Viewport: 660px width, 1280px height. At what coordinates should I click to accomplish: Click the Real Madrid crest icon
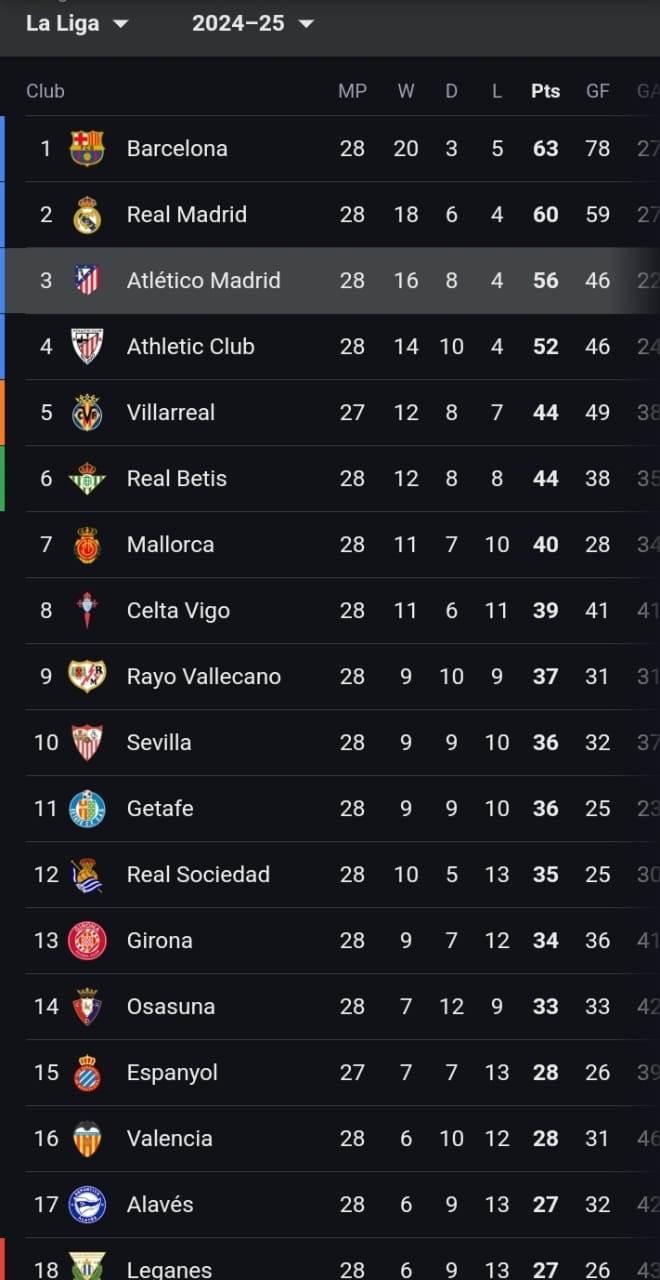tap(87, 214)
